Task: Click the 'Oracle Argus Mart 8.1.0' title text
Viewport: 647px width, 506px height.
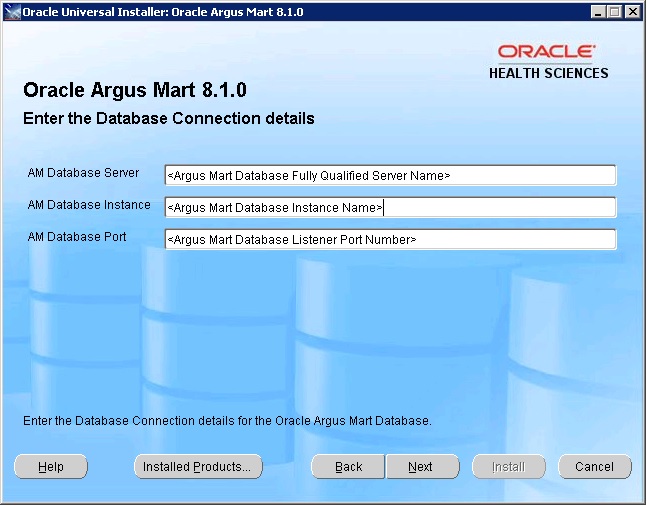Action: 135,90
